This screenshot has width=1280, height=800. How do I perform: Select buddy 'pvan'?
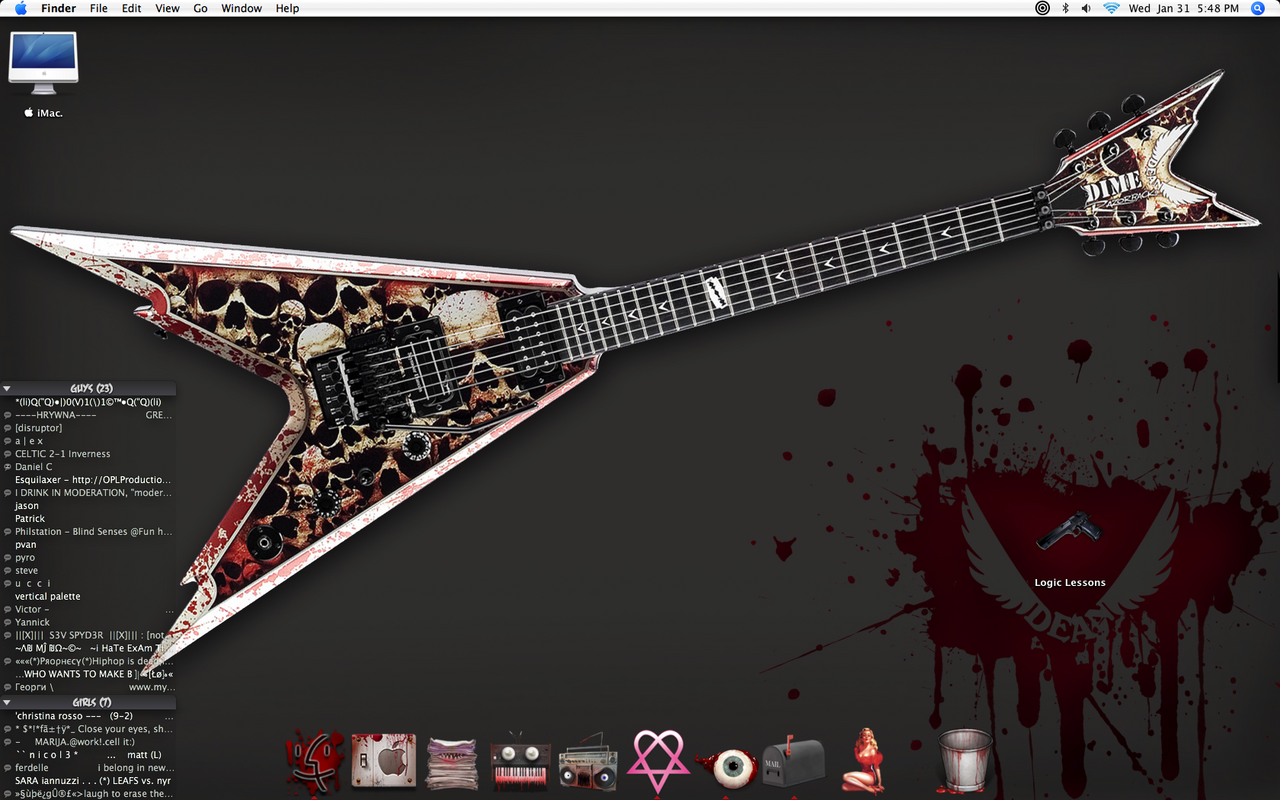(88, 545)
